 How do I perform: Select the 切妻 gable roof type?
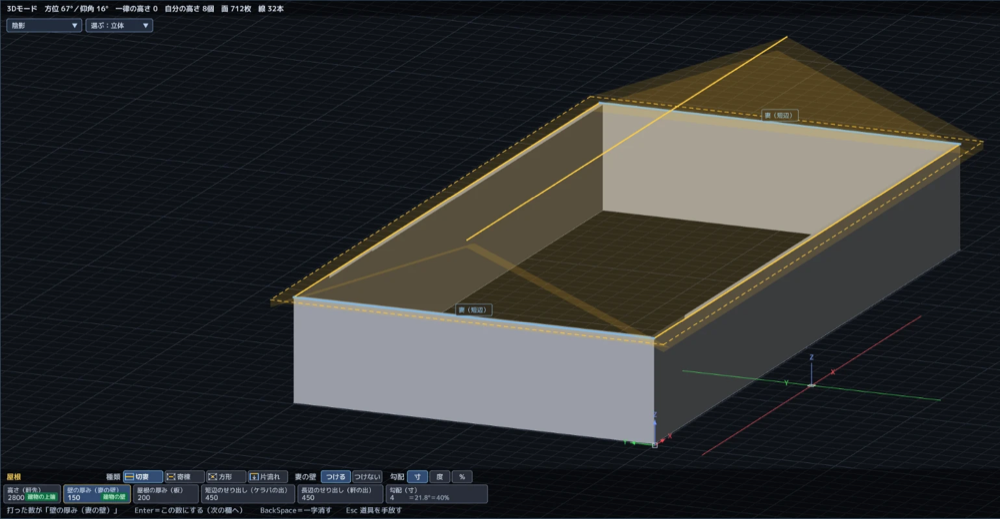click(x=142, y=477)
